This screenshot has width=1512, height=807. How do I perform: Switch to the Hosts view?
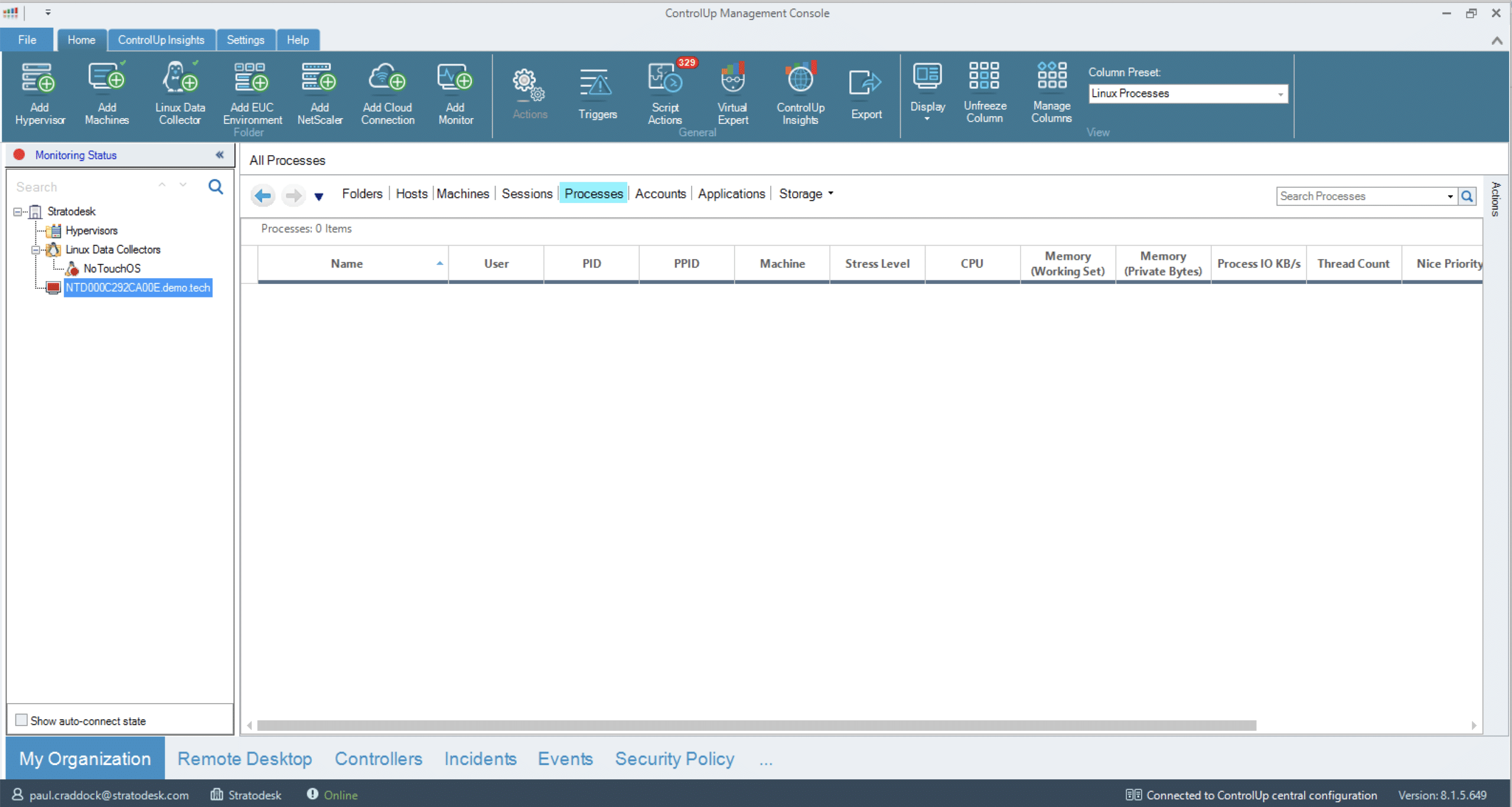point(412,194)
